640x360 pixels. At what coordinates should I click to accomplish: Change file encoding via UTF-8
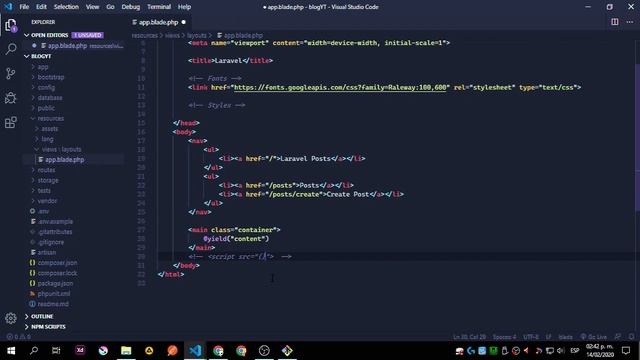pyautogui.click(x=531, y=337)
